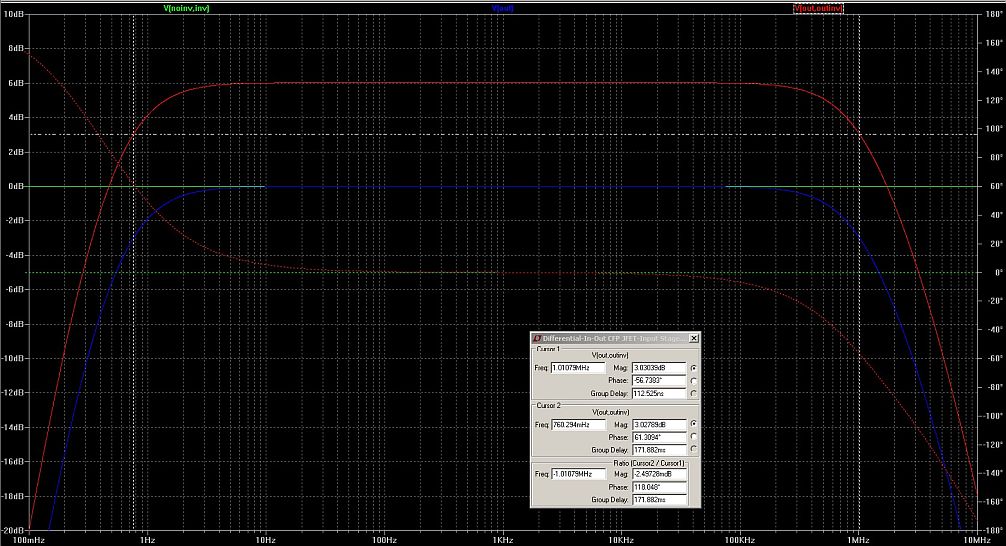The image size is (1006, 546).
Task: Click the 1Hz frequency axis label
Action: point(147,540)
